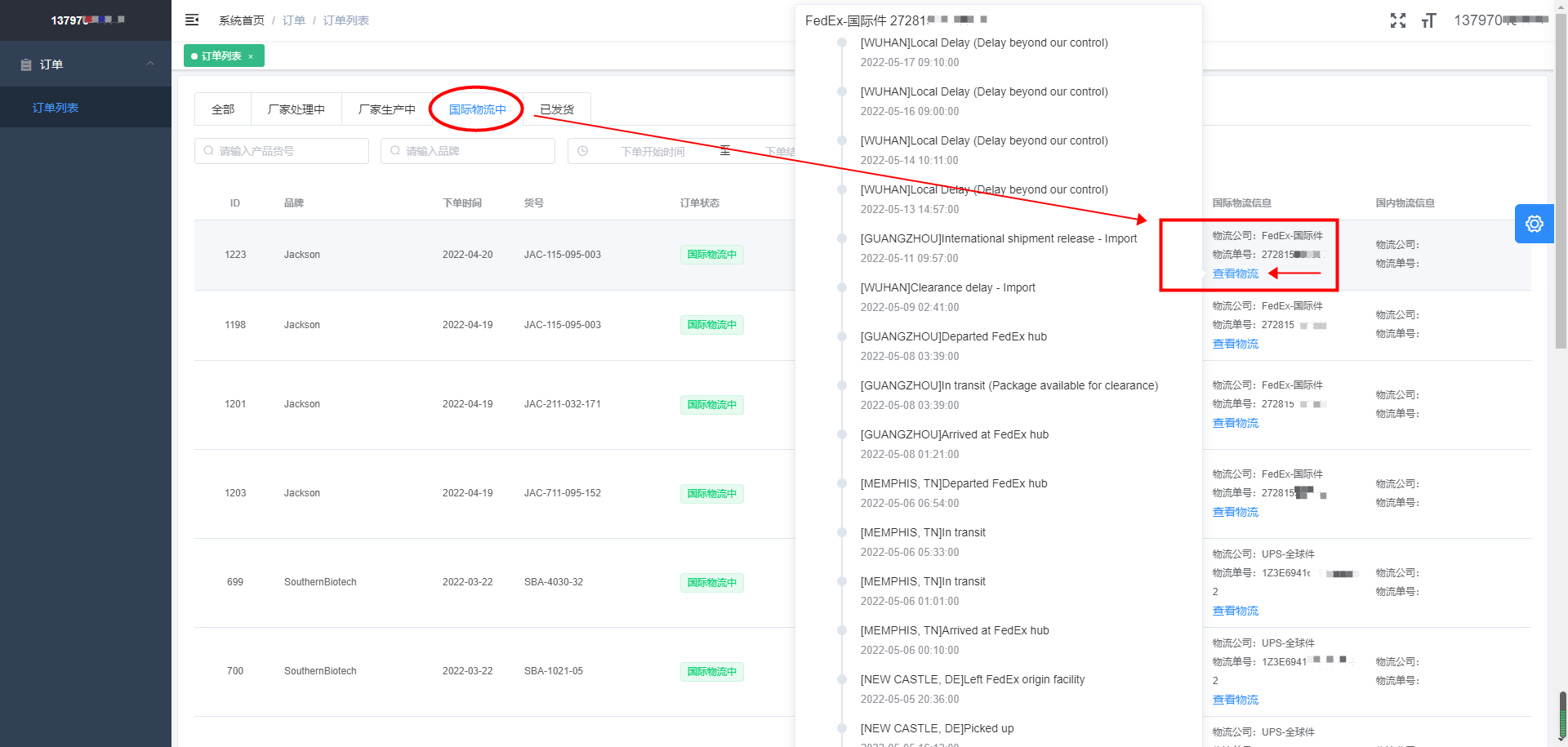This screenshot has height=747, width=1568.
Task: Open the 厂家生产中 tab
Action: click(386, 109)
